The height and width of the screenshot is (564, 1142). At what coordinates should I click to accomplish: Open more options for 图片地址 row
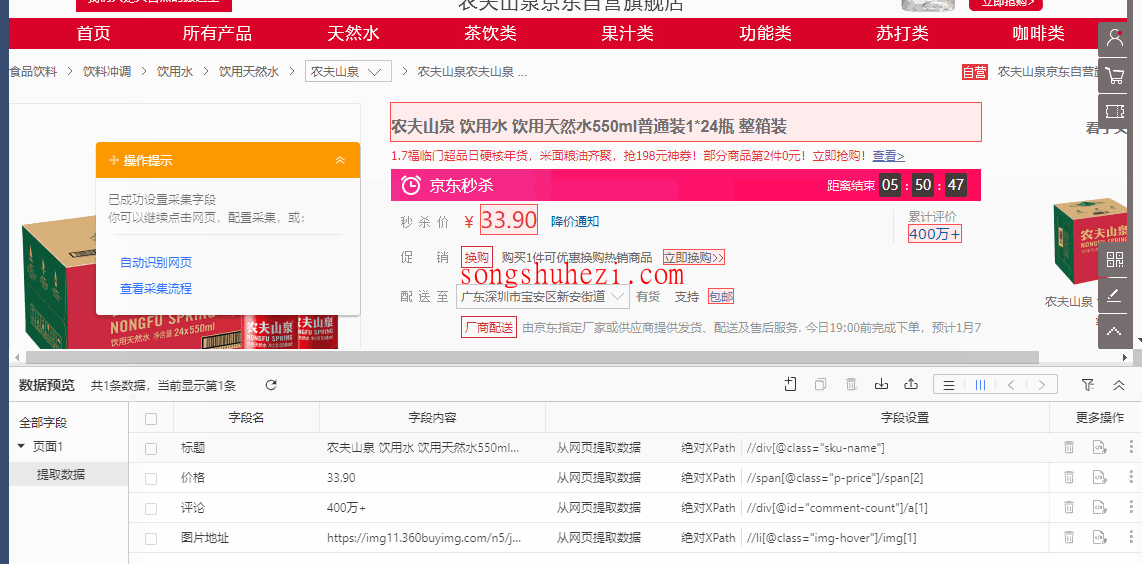(x=1130, y=538)
